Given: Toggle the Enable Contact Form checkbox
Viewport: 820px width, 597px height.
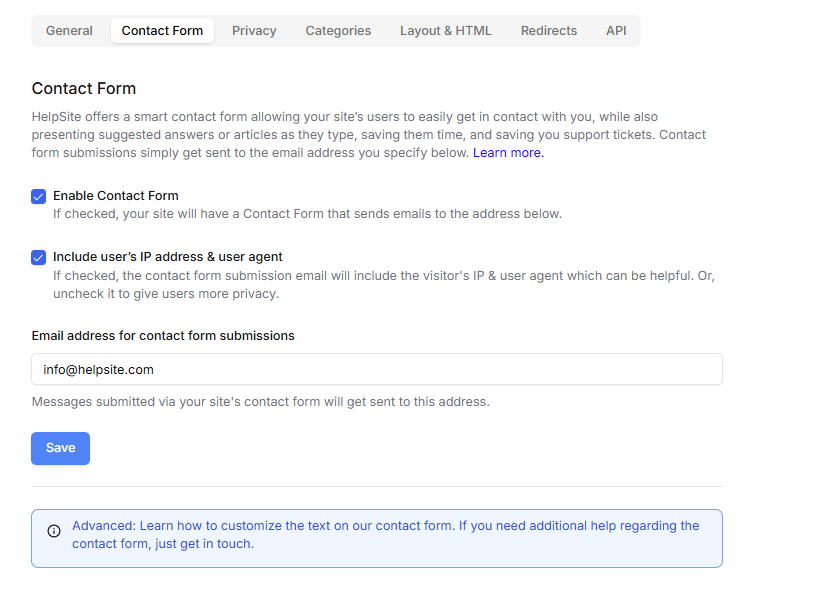Looking at the screenshot, I should (39, 197).
